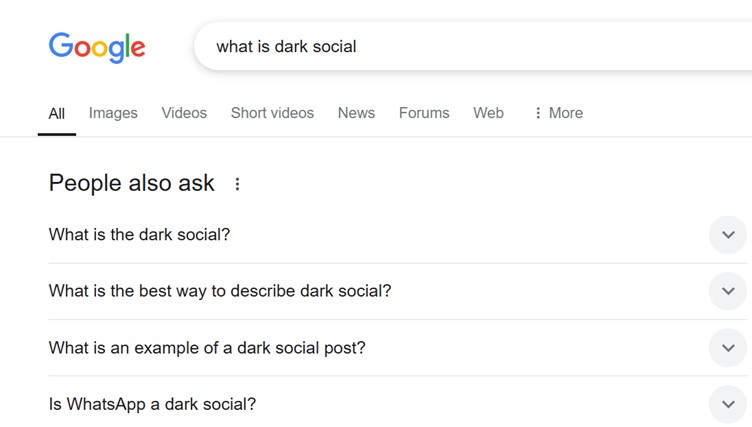This screenshot has width=752, height=427.
Task: Open the More search filters menu
Action: [x=559, y=113]
